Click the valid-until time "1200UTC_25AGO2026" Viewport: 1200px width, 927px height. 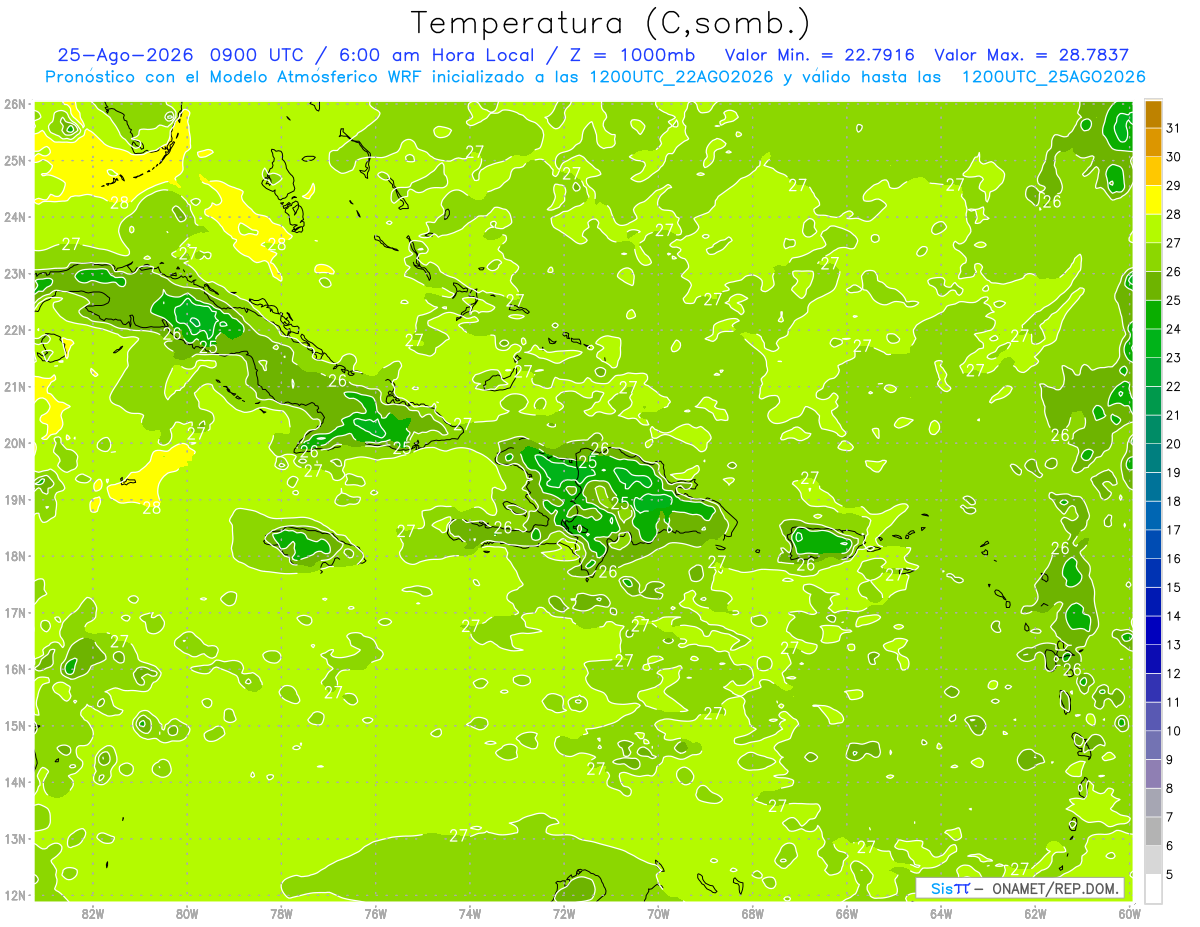tap(1053, 77)
